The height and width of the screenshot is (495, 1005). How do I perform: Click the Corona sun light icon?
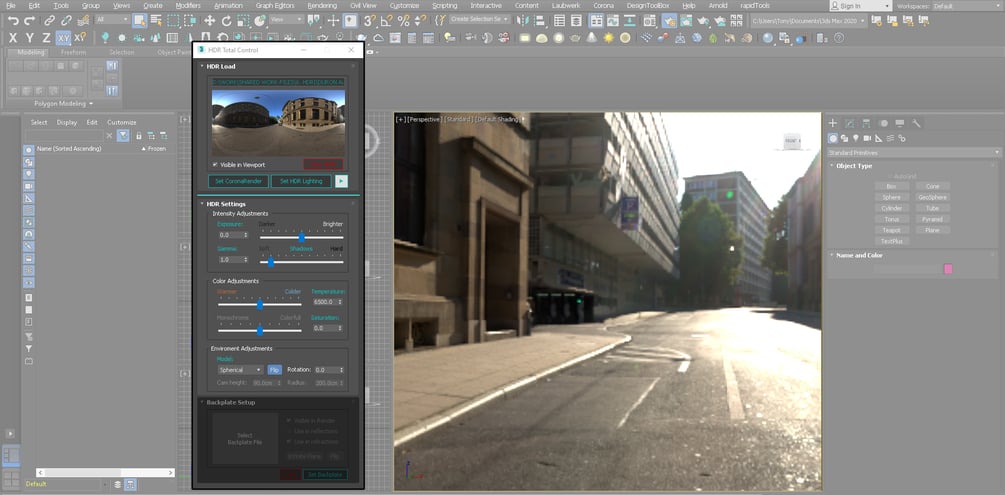click(x=607, y=38)
